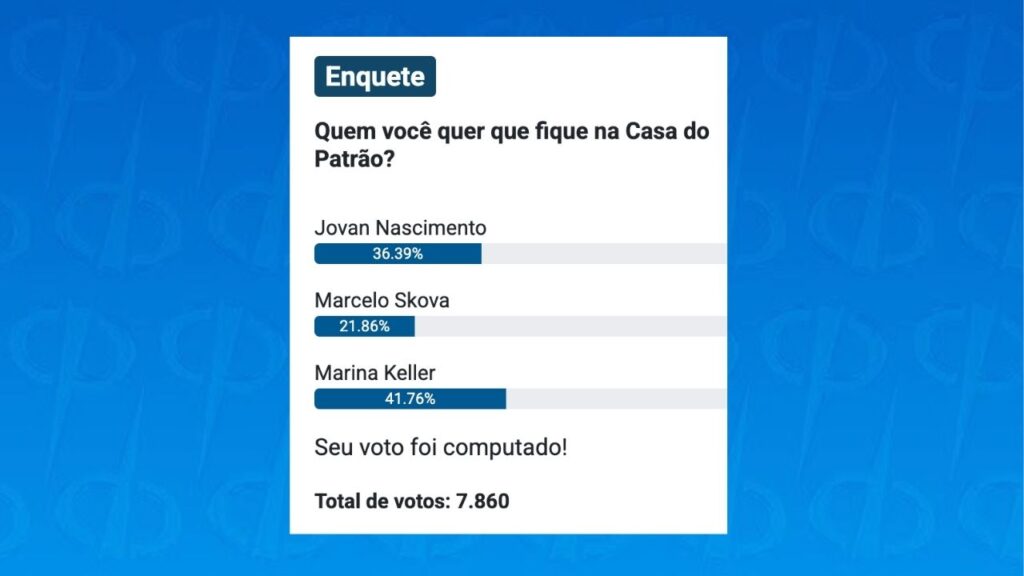Click the gray unfilled part of Marina's bar
Image resolution: width=1024 pixels, height=576 pixels.
pyautogui.click(x=616, y=398)
